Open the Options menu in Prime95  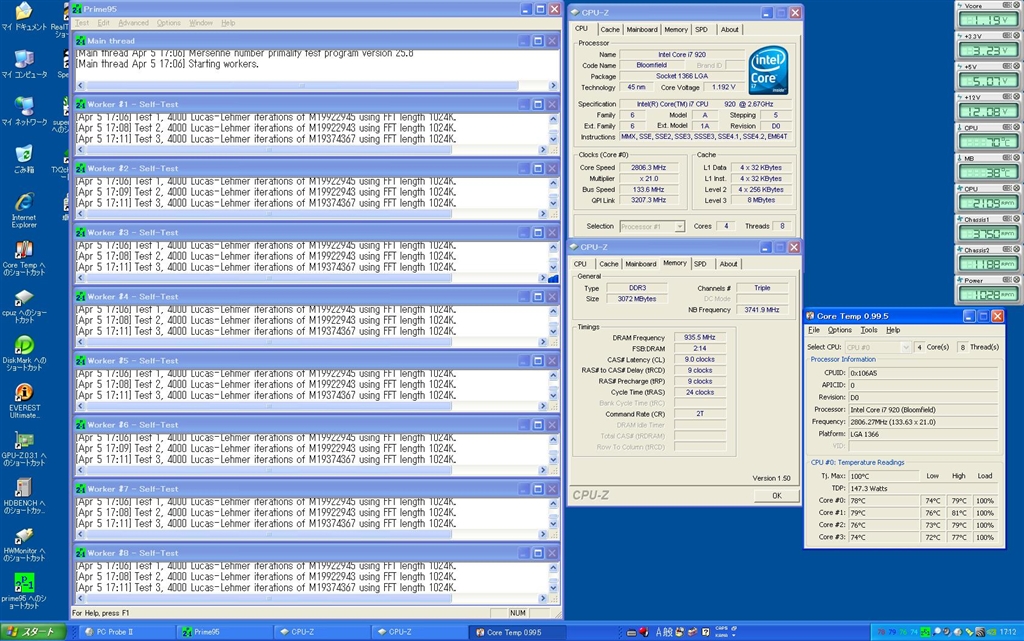point(169,23)
